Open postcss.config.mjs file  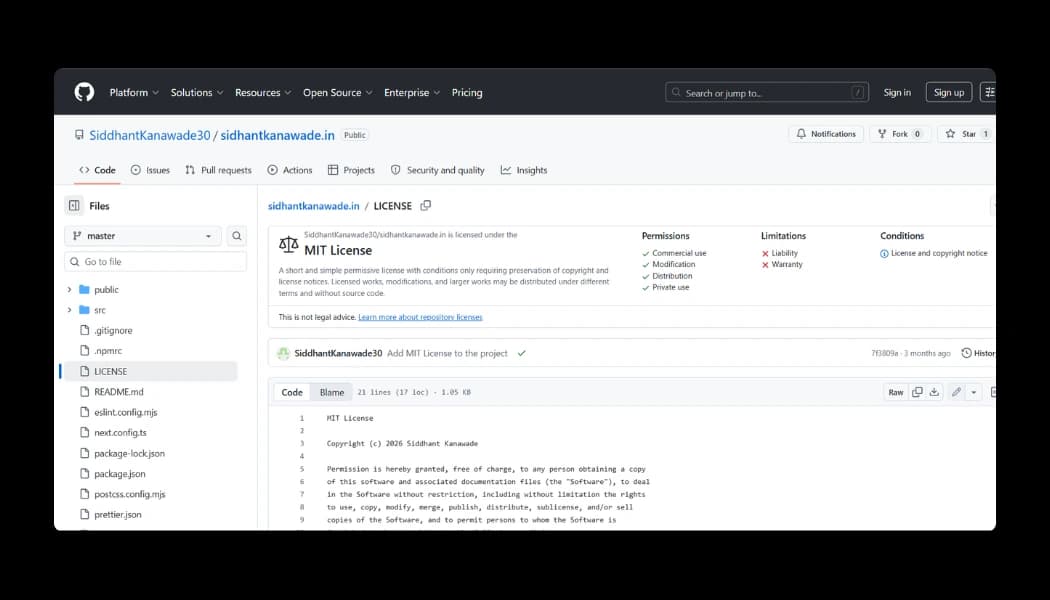(129, 494)
